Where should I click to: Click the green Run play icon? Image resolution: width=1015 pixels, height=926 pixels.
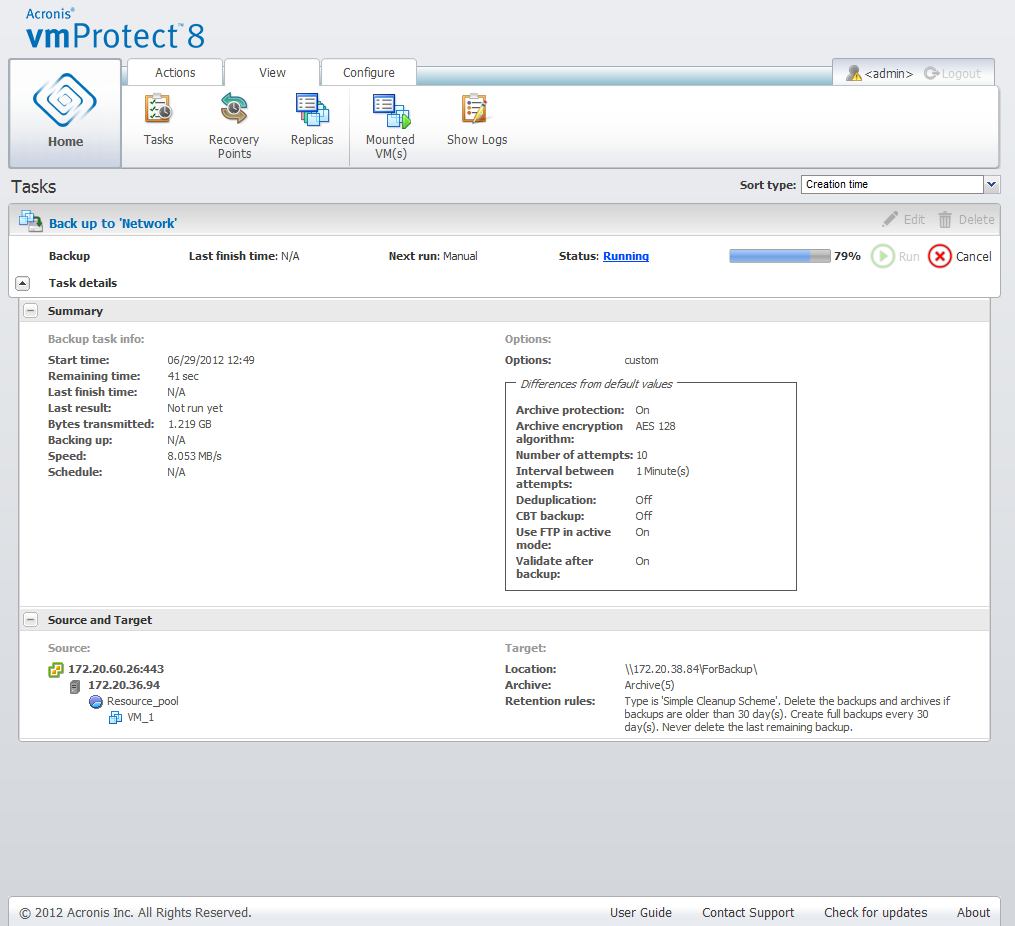[882, 256]
